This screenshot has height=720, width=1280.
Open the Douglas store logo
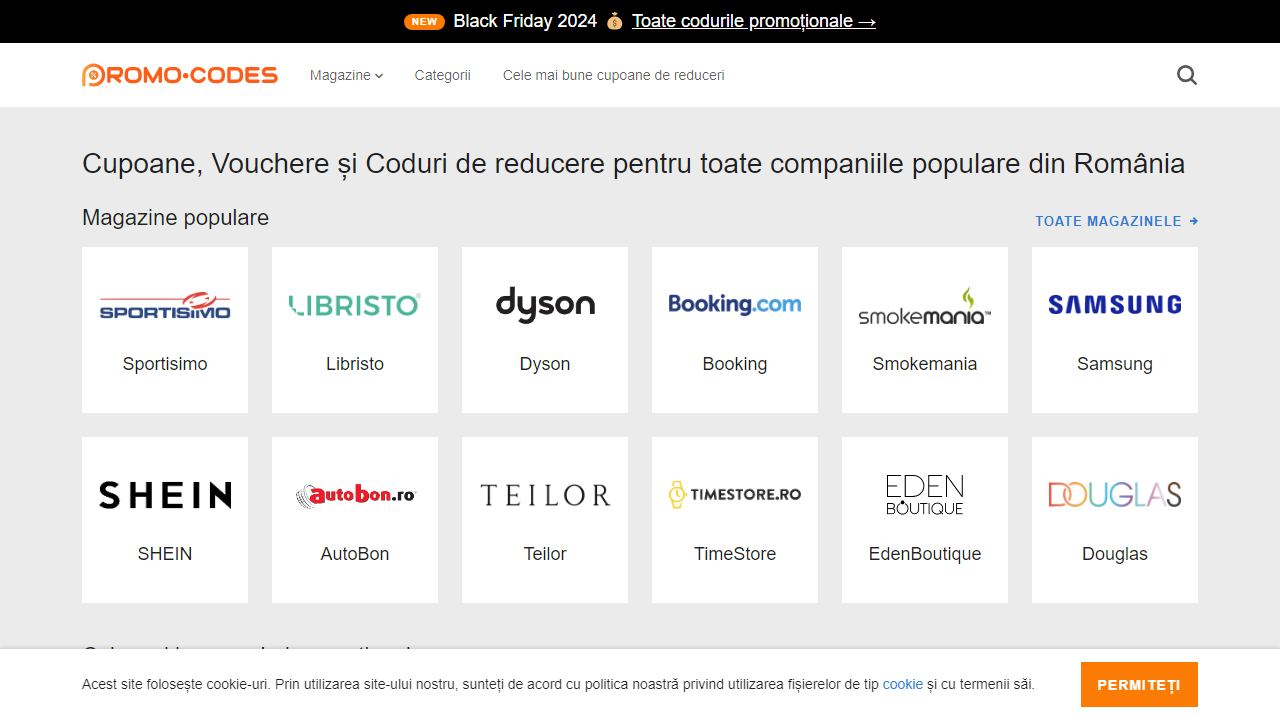point(1114,493)
